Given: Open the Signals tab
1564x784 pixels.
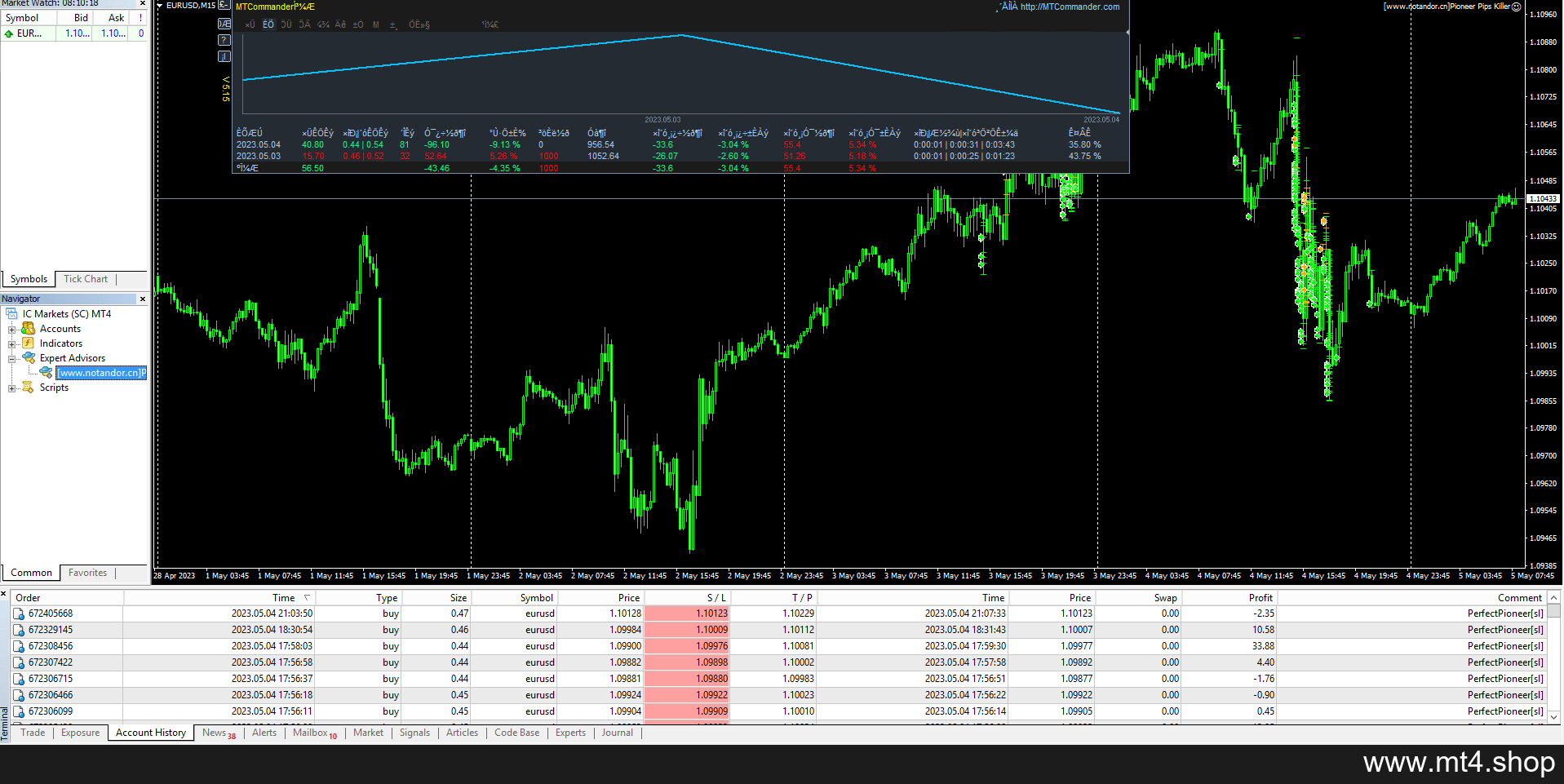Looking at the screenshot, I should pyautogui.click(x=414, y=733).
